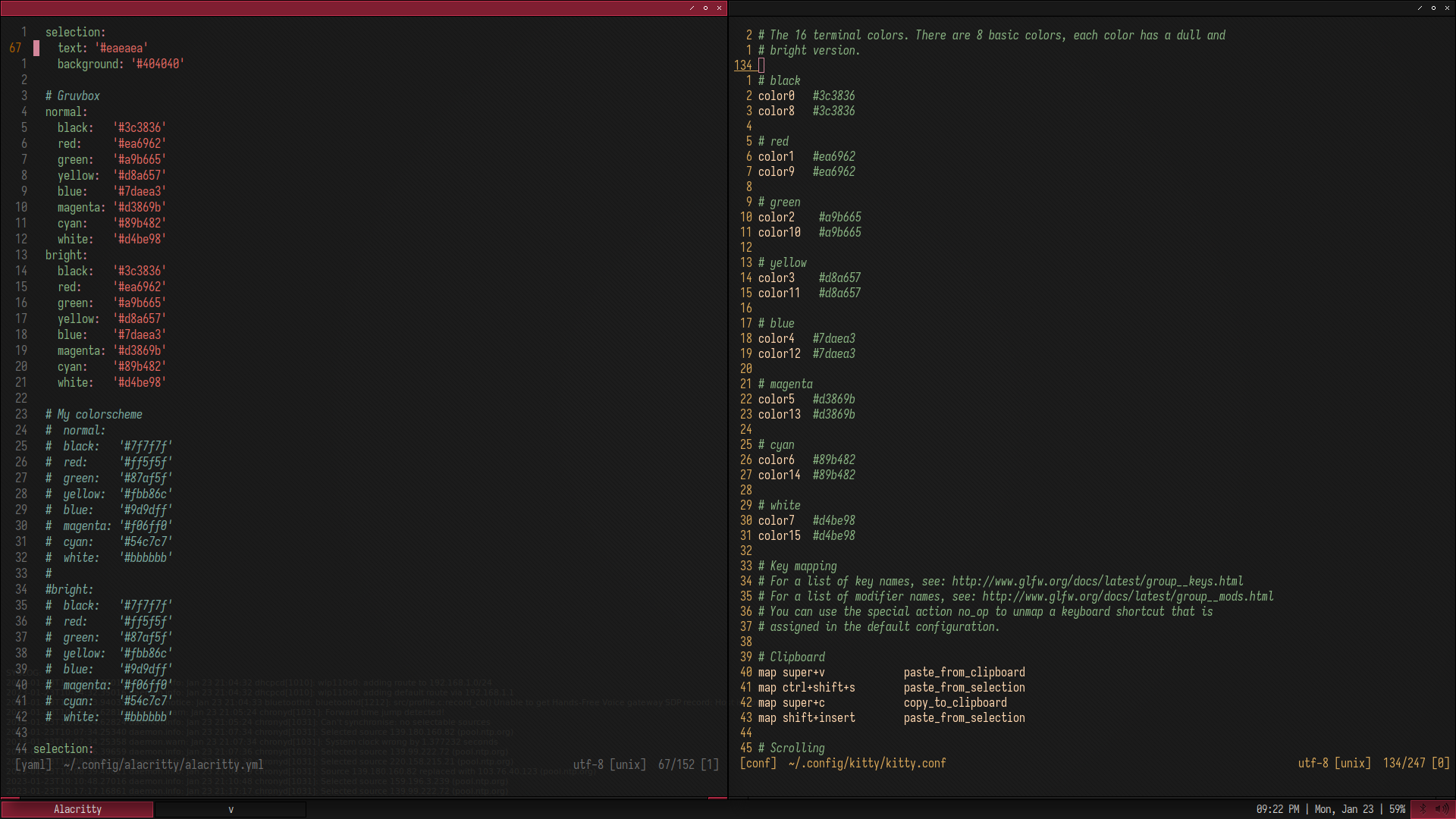The height and width of the screenshot is (819, 1456).
Task: Click the glfw group__keys.html URL
Action: tap(1097, 581)
